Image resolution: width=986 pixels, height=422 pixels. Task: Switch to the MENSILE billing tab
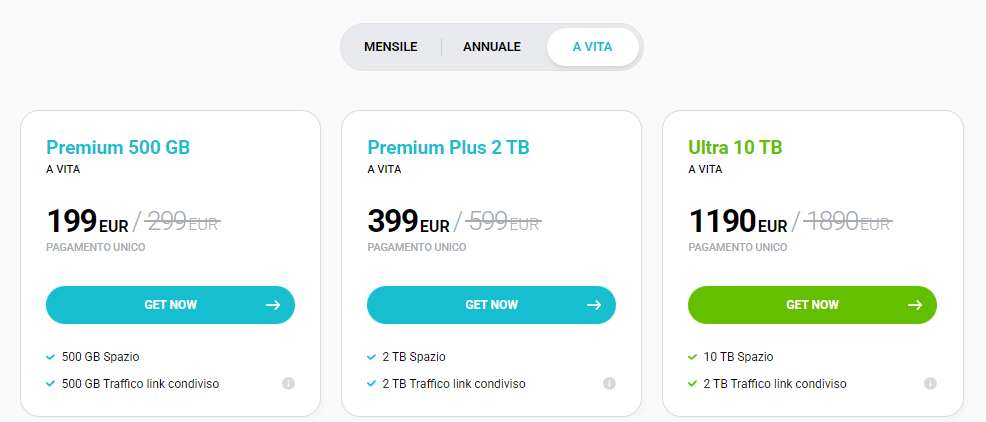[390, 47]
